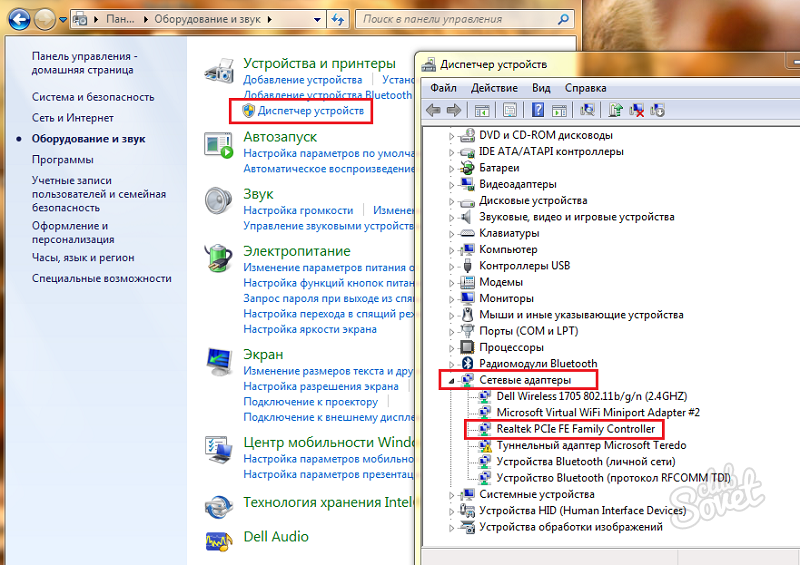Click the Disable device toolbar icon

point(657,110)
